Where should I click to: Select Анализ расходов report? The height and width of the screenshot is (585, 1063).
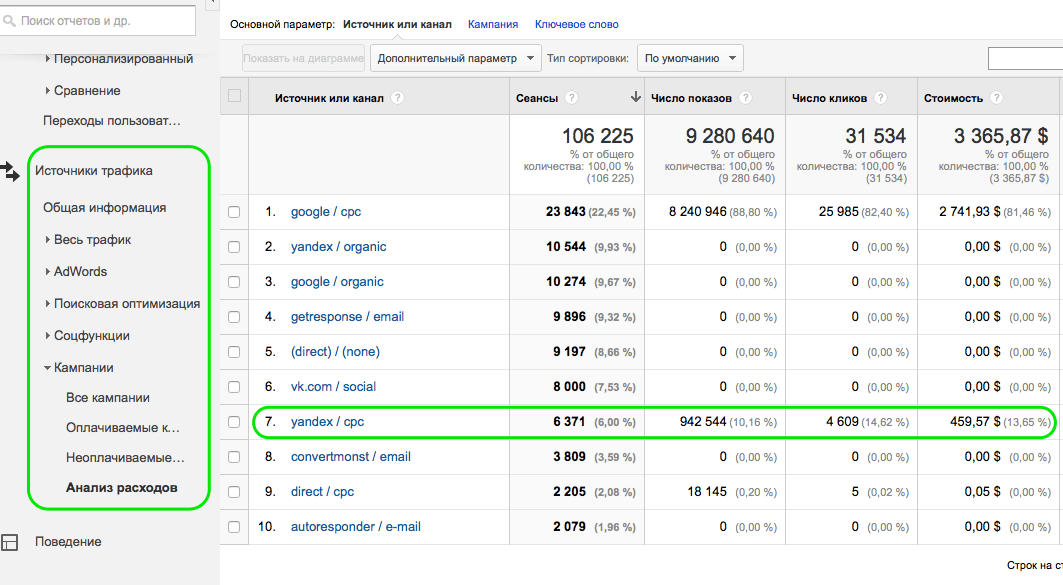[121, 487]
